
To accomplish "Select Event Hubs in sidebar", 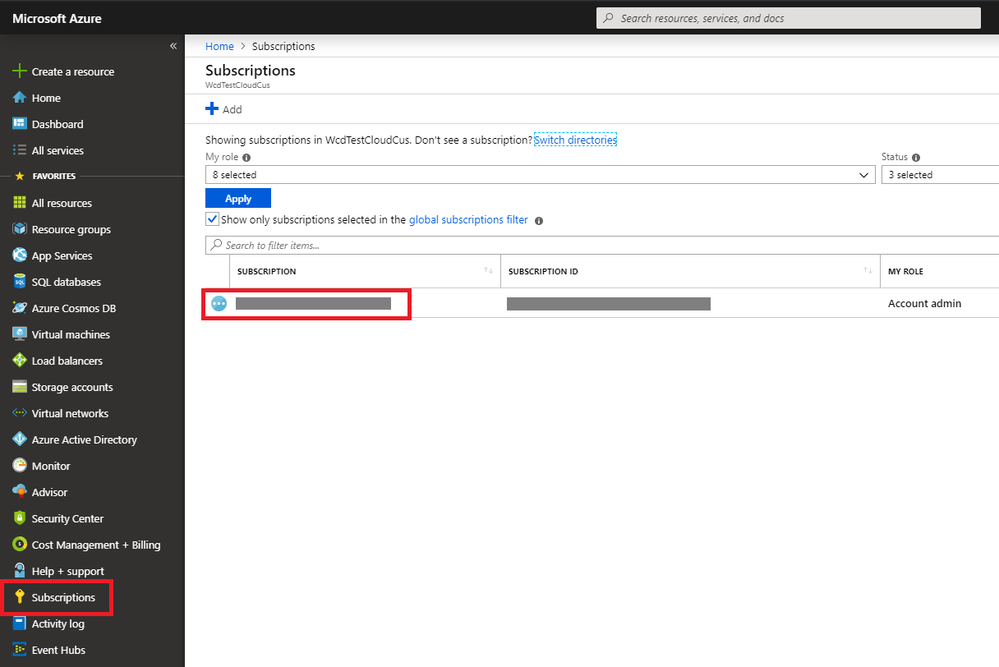I will pos(59,650).
